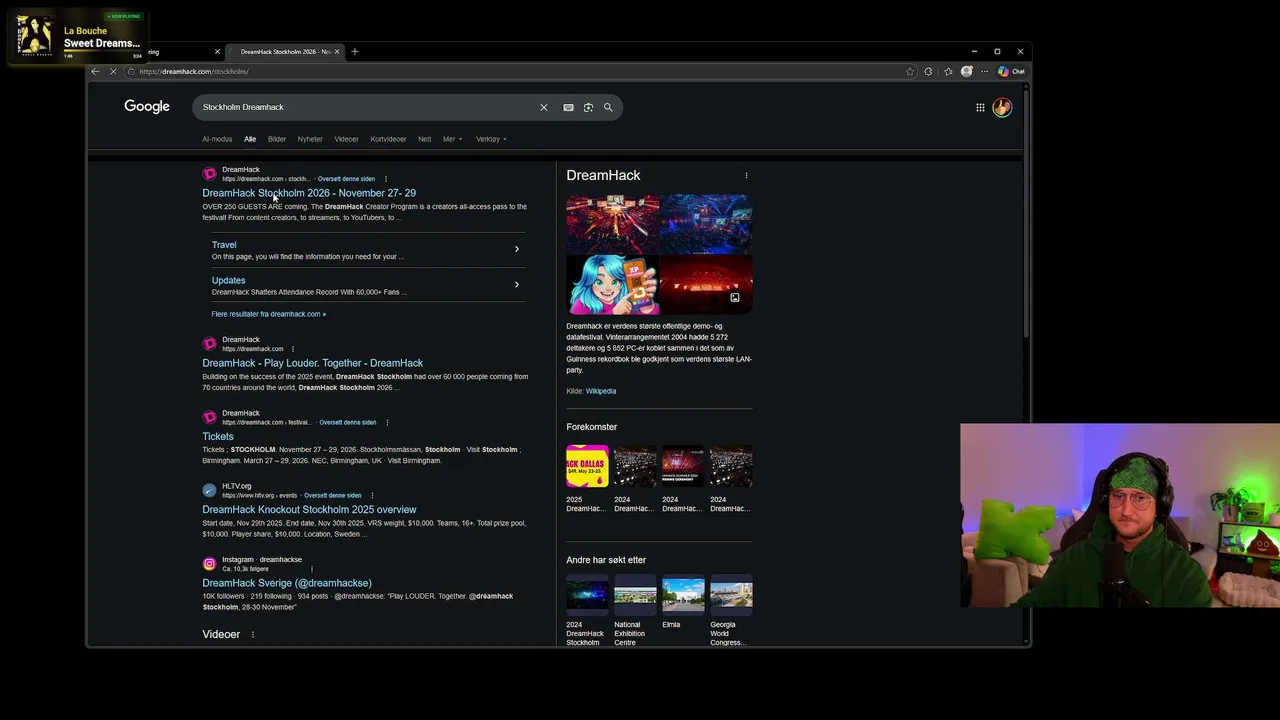The width and height of the screenshot is (1280, 720).
Task: Expand the Mer dropdown
Action: tap(452, 139)
